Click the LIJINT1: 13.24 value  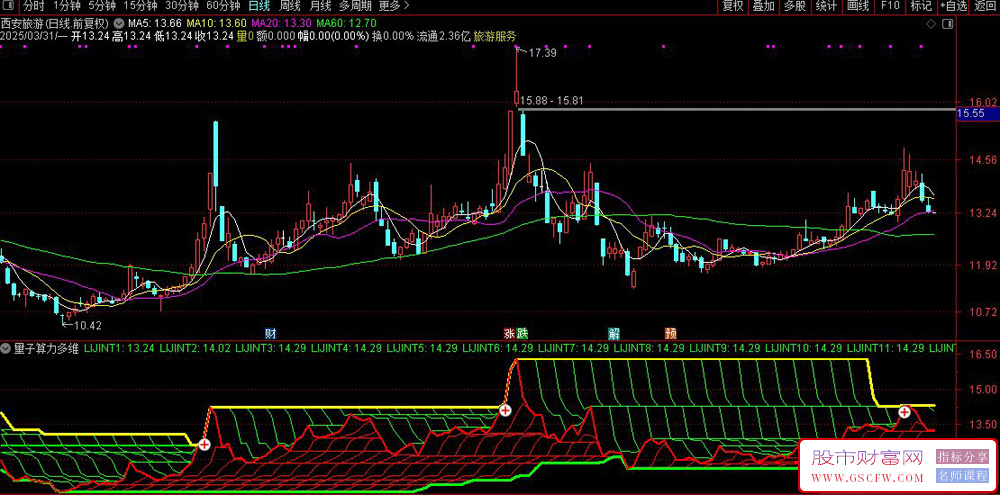(119, 348)
